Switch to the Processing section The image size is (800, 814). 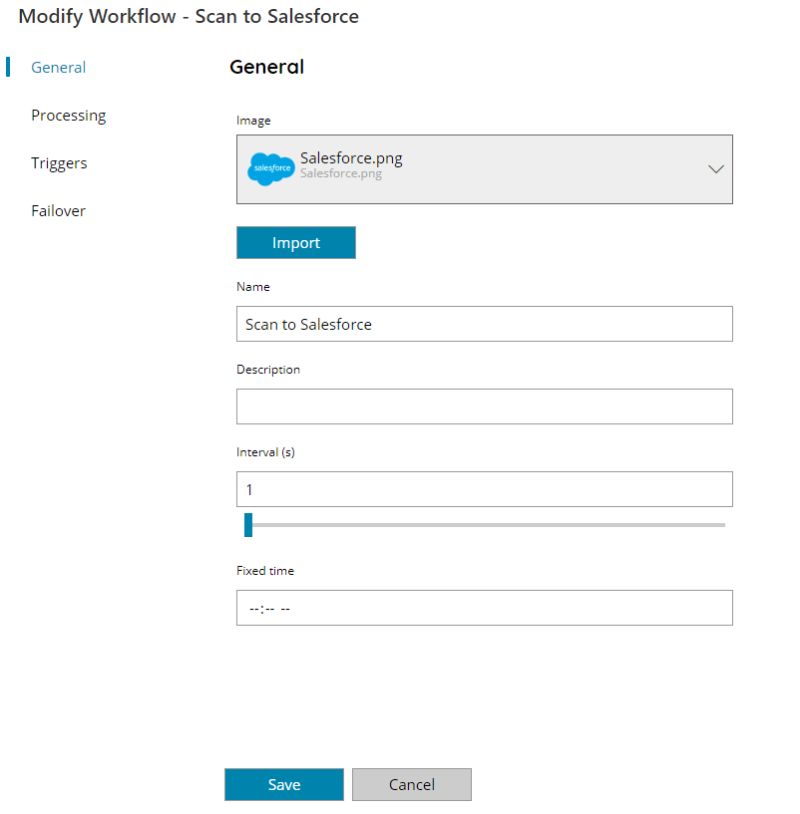pos(68,115)
